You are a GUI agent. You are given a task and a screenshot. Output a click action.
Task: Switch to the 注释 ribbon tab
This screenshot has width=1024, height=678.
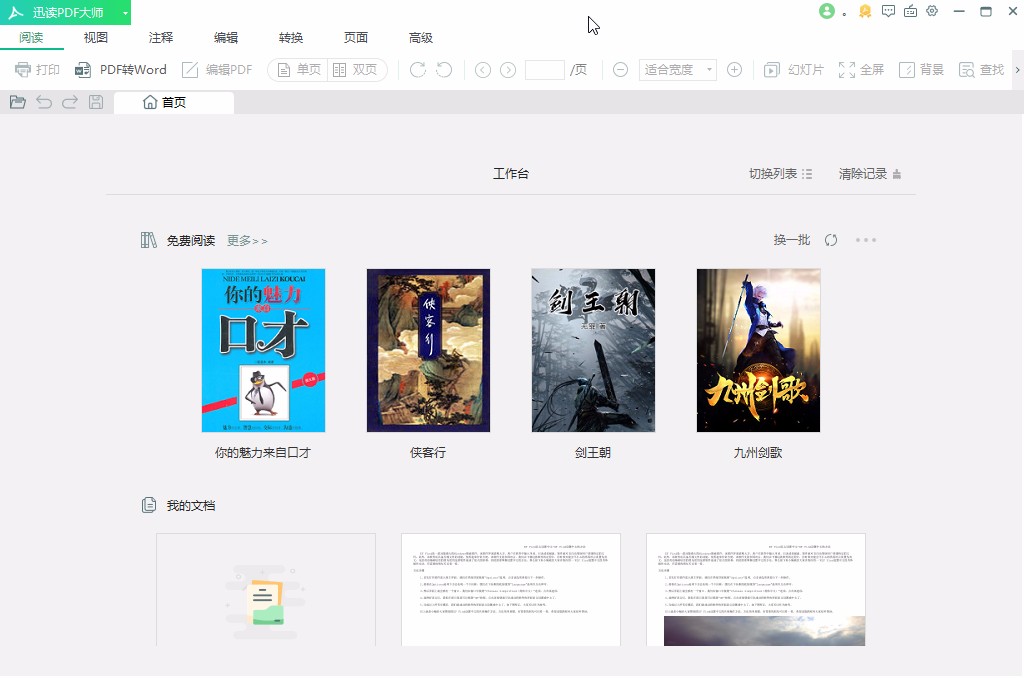(x=160, y=37)
